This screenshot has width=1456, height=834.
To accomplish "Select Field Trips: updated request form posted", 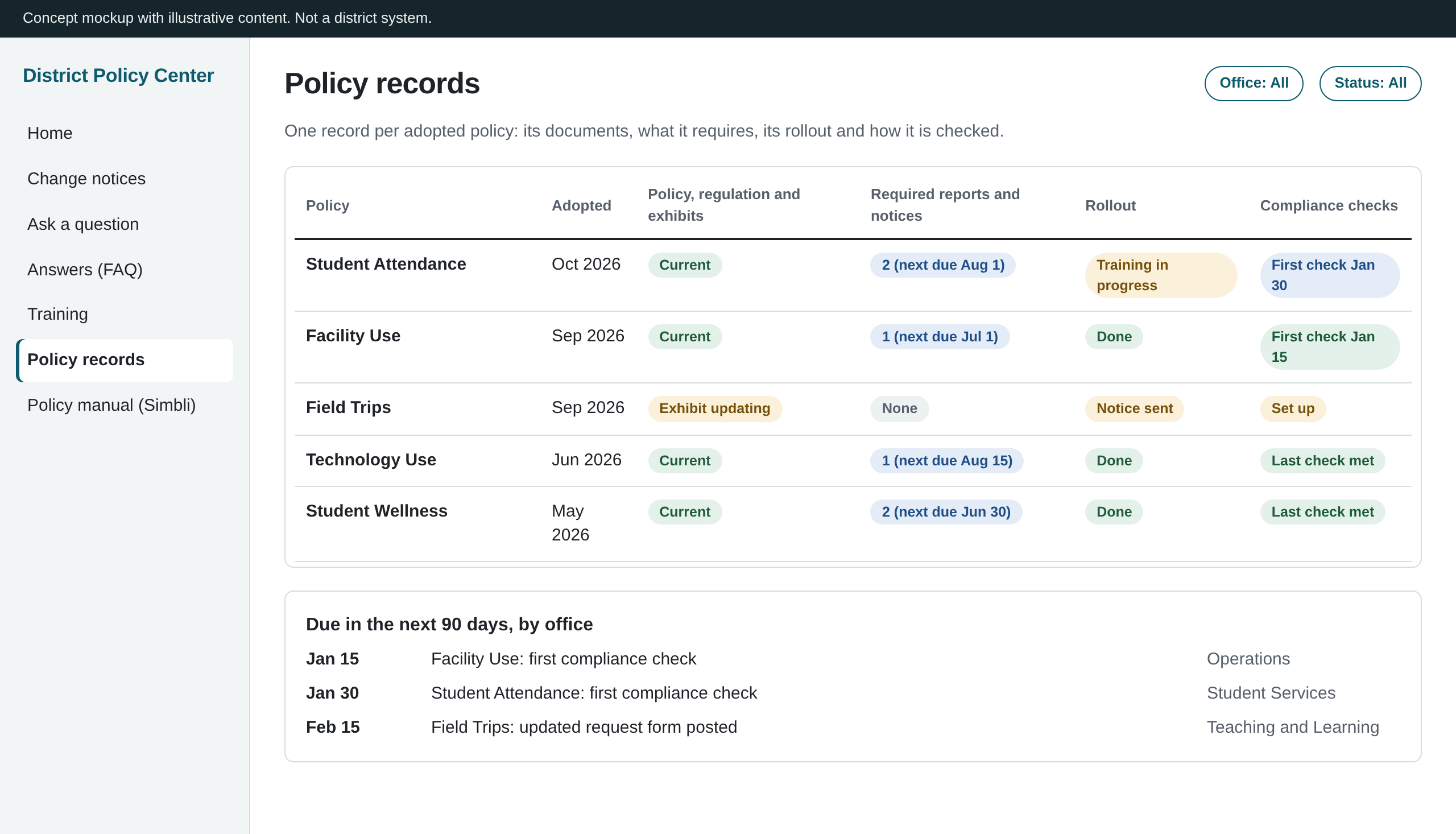I will (x=584, y=727).
